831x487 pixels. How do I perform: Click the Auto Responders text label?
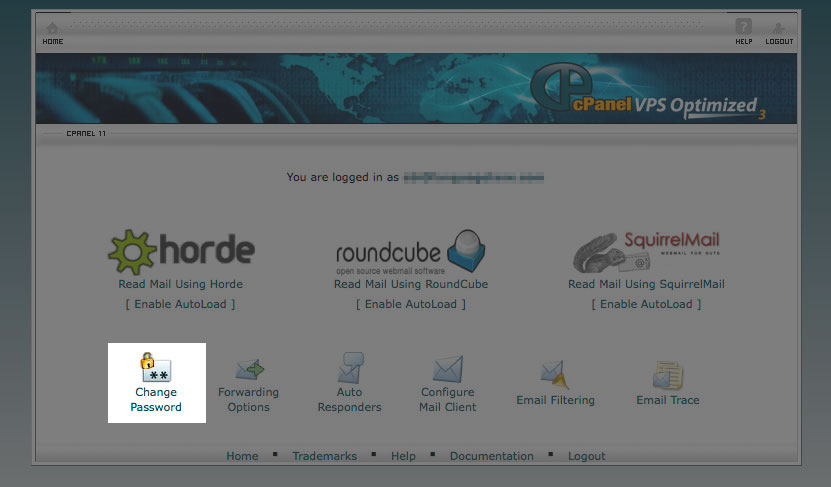pyautogui.click(x=350, y=400)
